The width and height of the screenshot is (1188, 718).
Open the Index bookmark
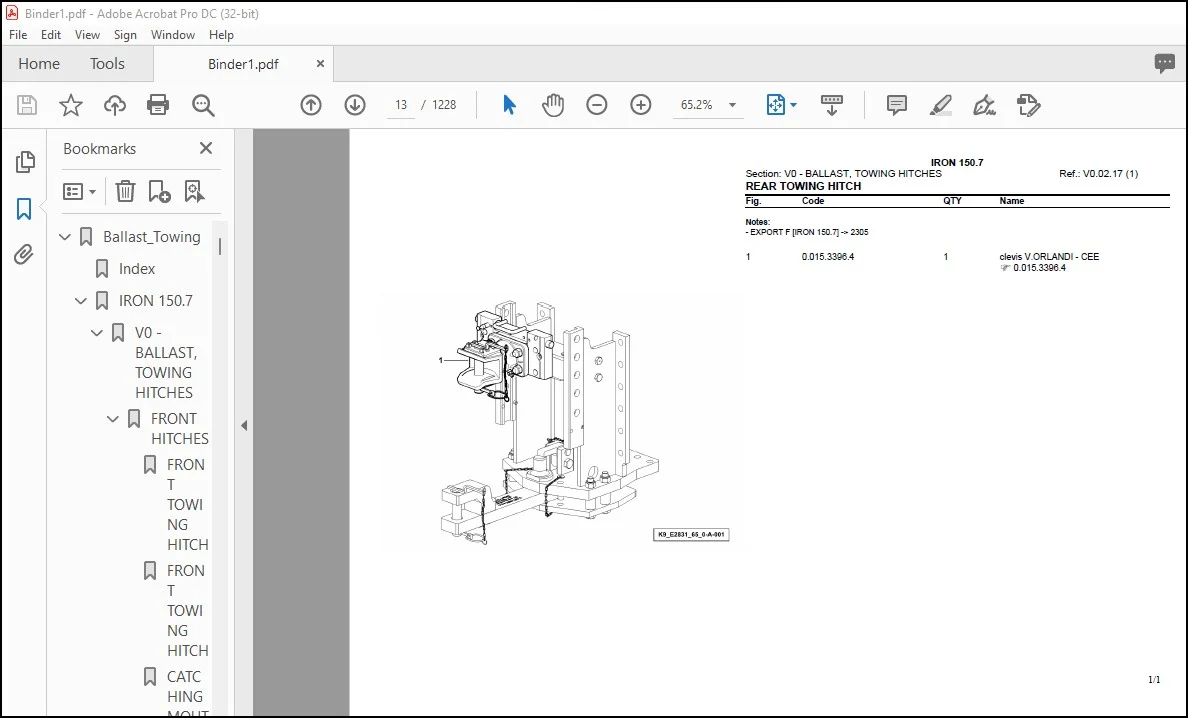pyautogui.click(x=136, y=269)
